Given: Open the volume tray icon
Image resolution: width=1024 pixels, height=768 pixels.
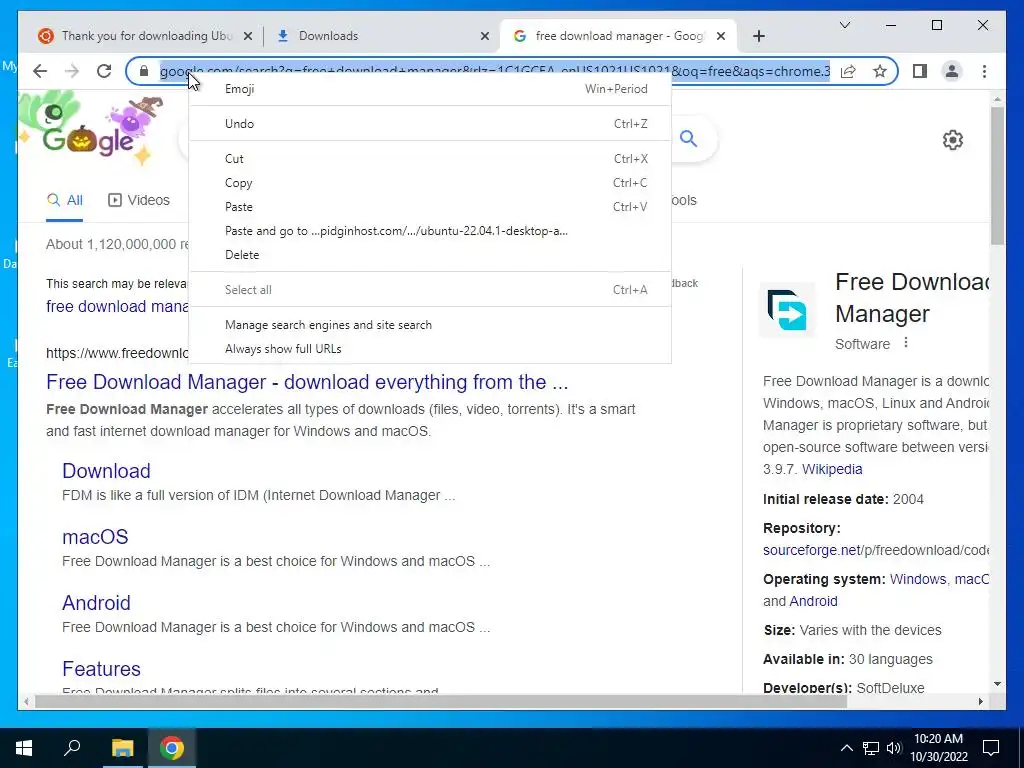Looking at the screenshot, I should click(x=894, y=748).
